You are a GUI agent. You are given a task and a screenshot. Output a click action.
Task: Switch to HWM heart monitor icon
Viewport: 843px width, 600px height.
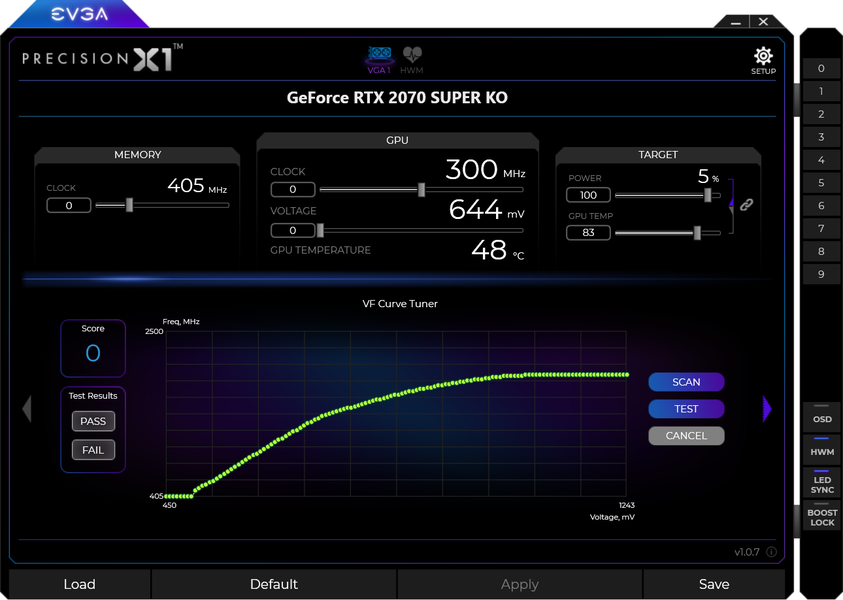tap(412, 60)
